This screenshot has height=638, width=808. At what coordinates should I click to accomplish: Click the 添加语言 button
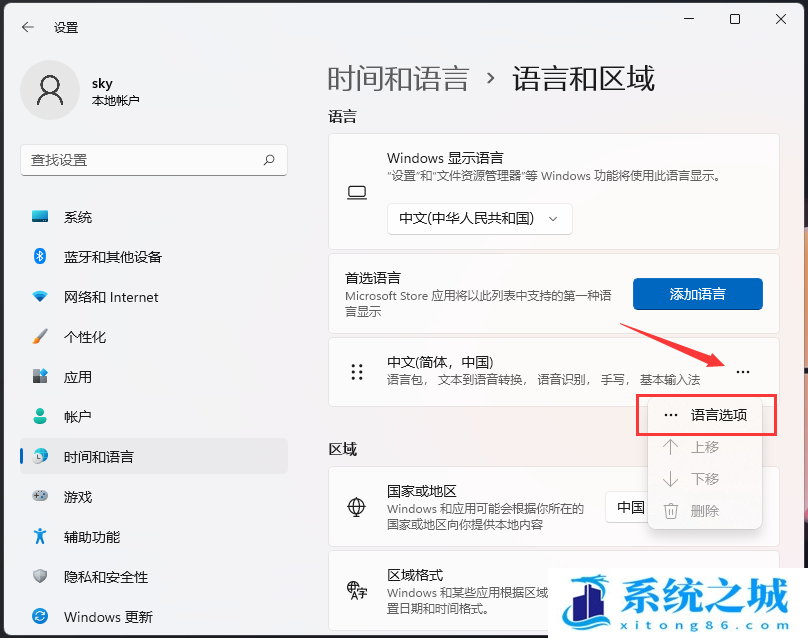coord(698,294)
